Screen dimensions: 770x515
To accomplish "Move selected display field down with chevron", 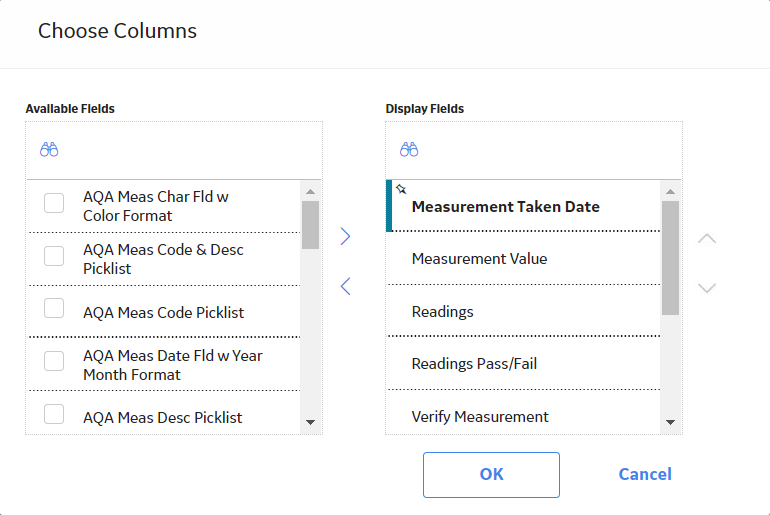I will tap(707, 288).
